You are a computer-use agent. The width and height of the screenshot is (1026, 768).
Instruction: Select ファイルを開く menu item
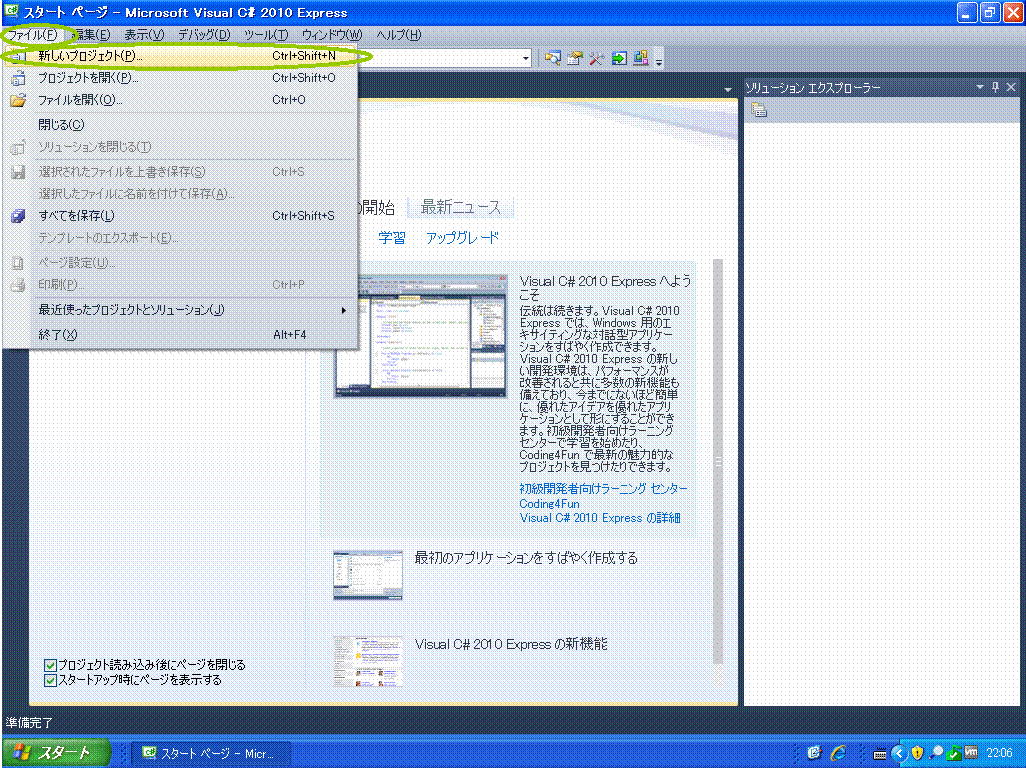coord(181,100)
